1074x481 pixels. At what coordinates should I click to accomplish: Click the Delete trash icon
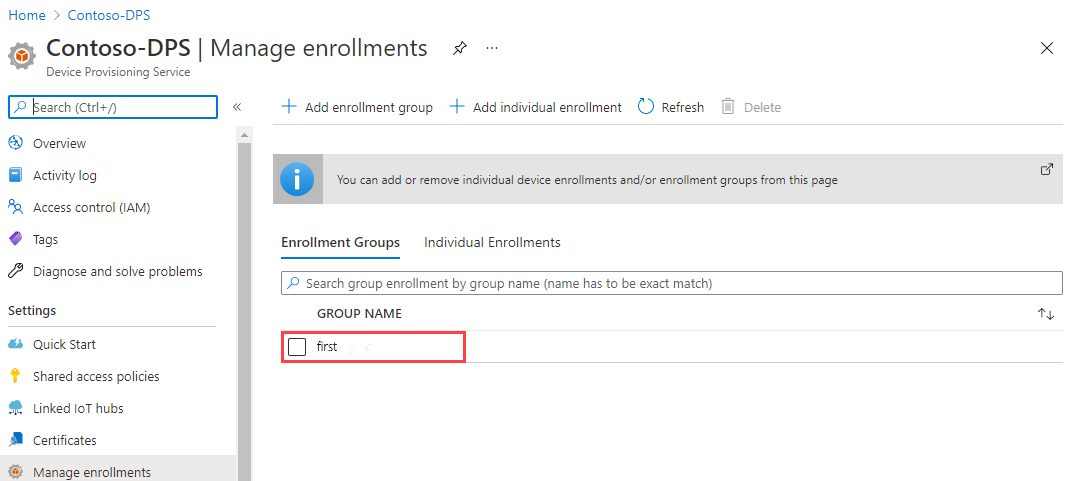[x=728, y=107]
